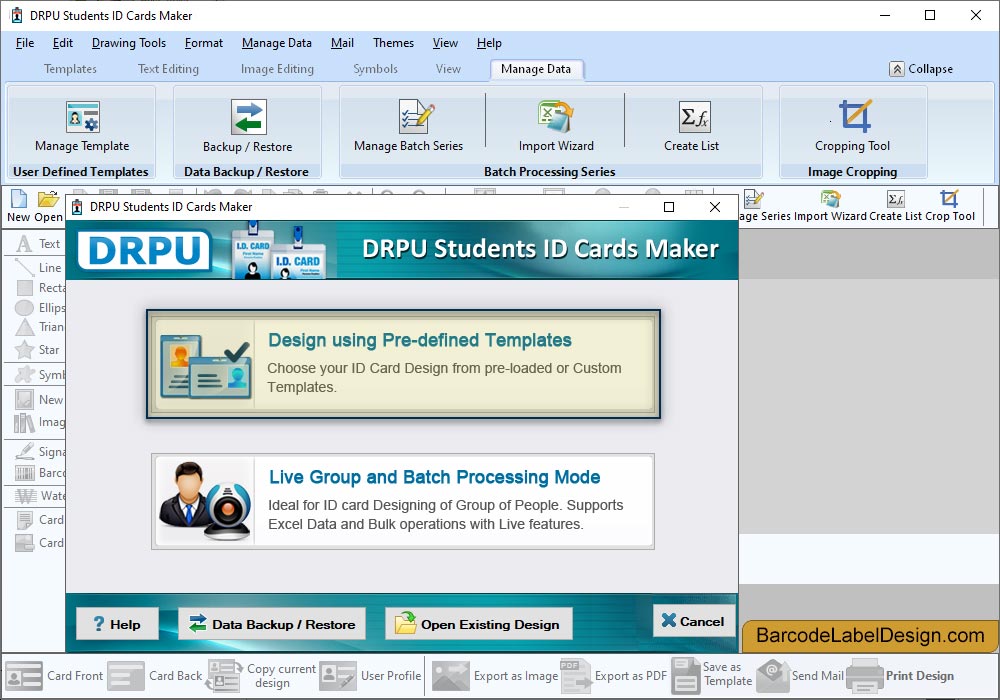1000x700 pixels.
Task: Click the Crop Tool quick toolbar icon
Action: click(950, 207)
